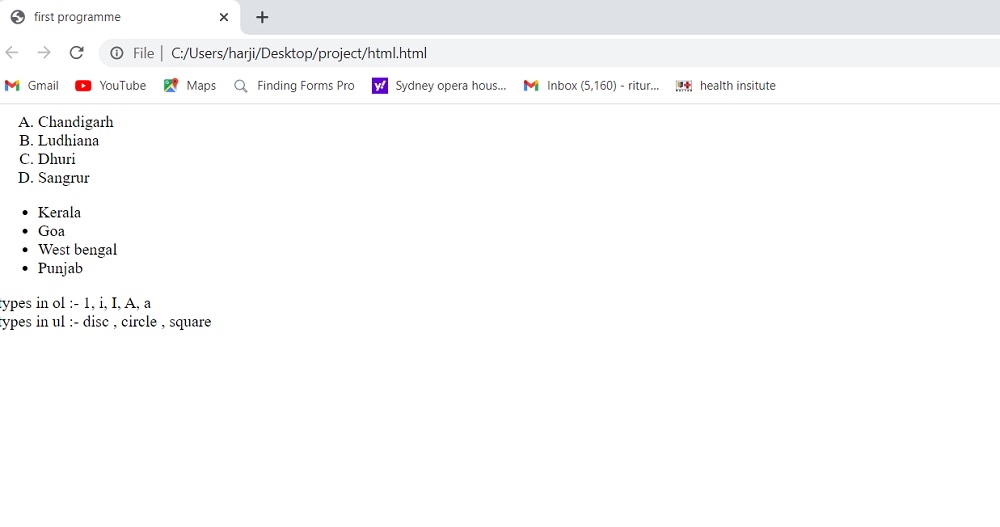Viewport: 1000px width, 527px height.
Task: Close the 'first programme' tab
Action: click(x=224, y=17)
